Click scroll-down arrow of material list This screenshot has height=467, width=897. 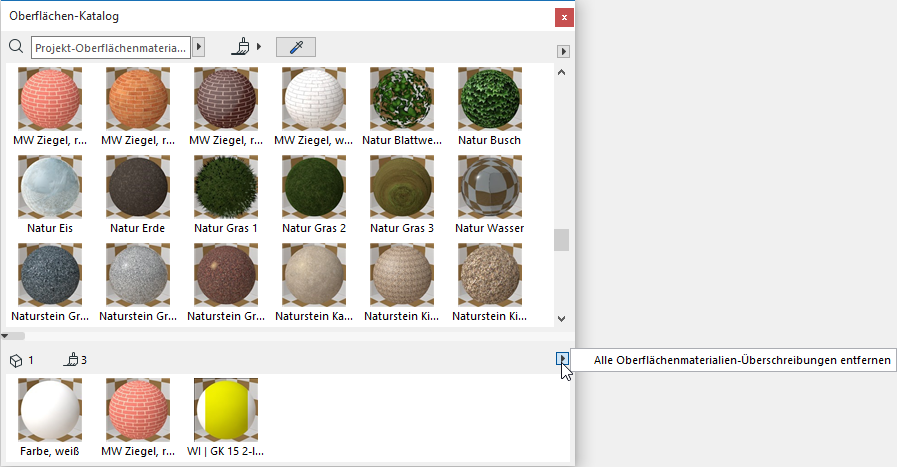click(x=561, y=316)
